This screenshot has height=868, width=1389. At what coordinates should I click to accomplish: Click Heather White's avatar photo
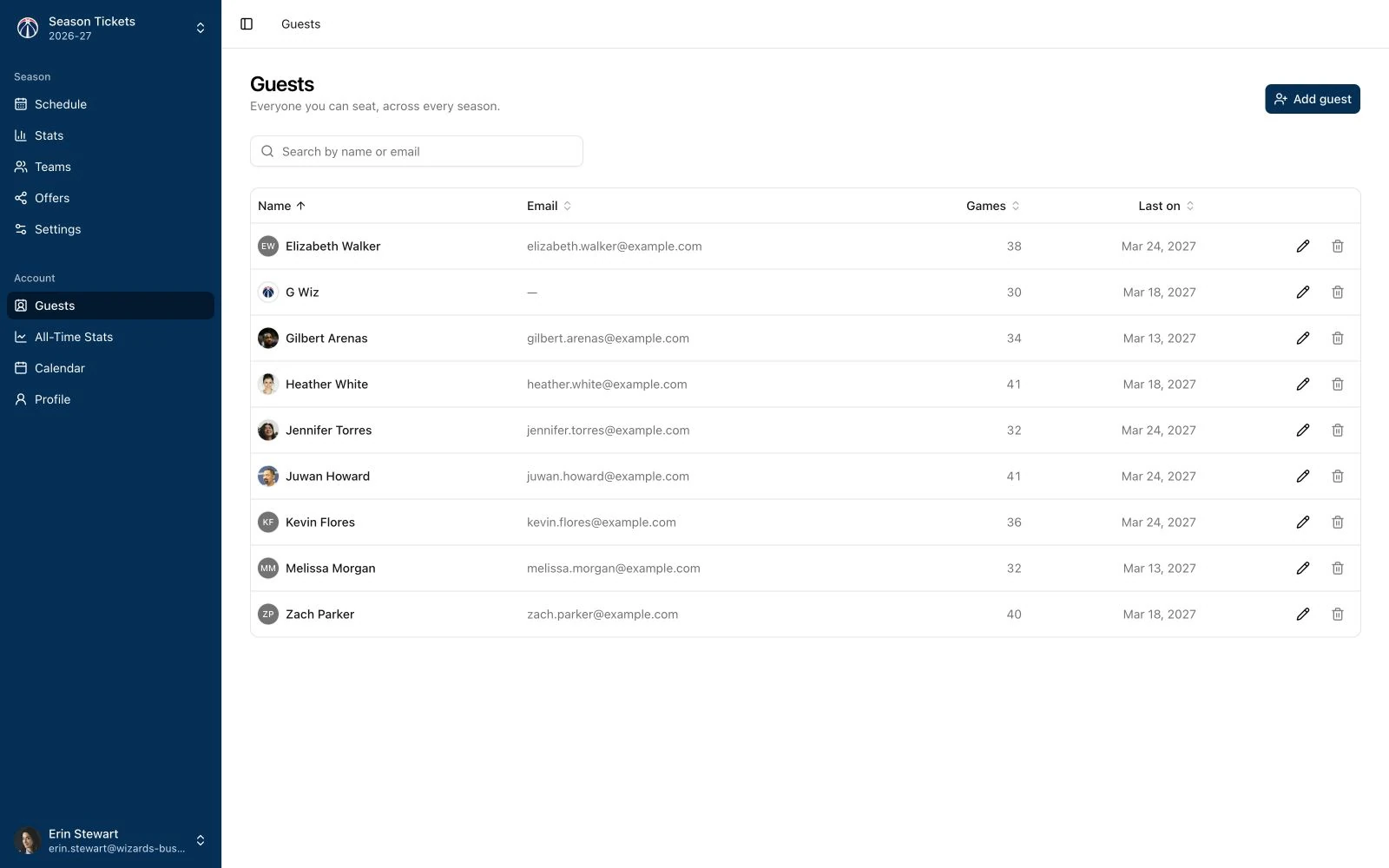(268, 385)
